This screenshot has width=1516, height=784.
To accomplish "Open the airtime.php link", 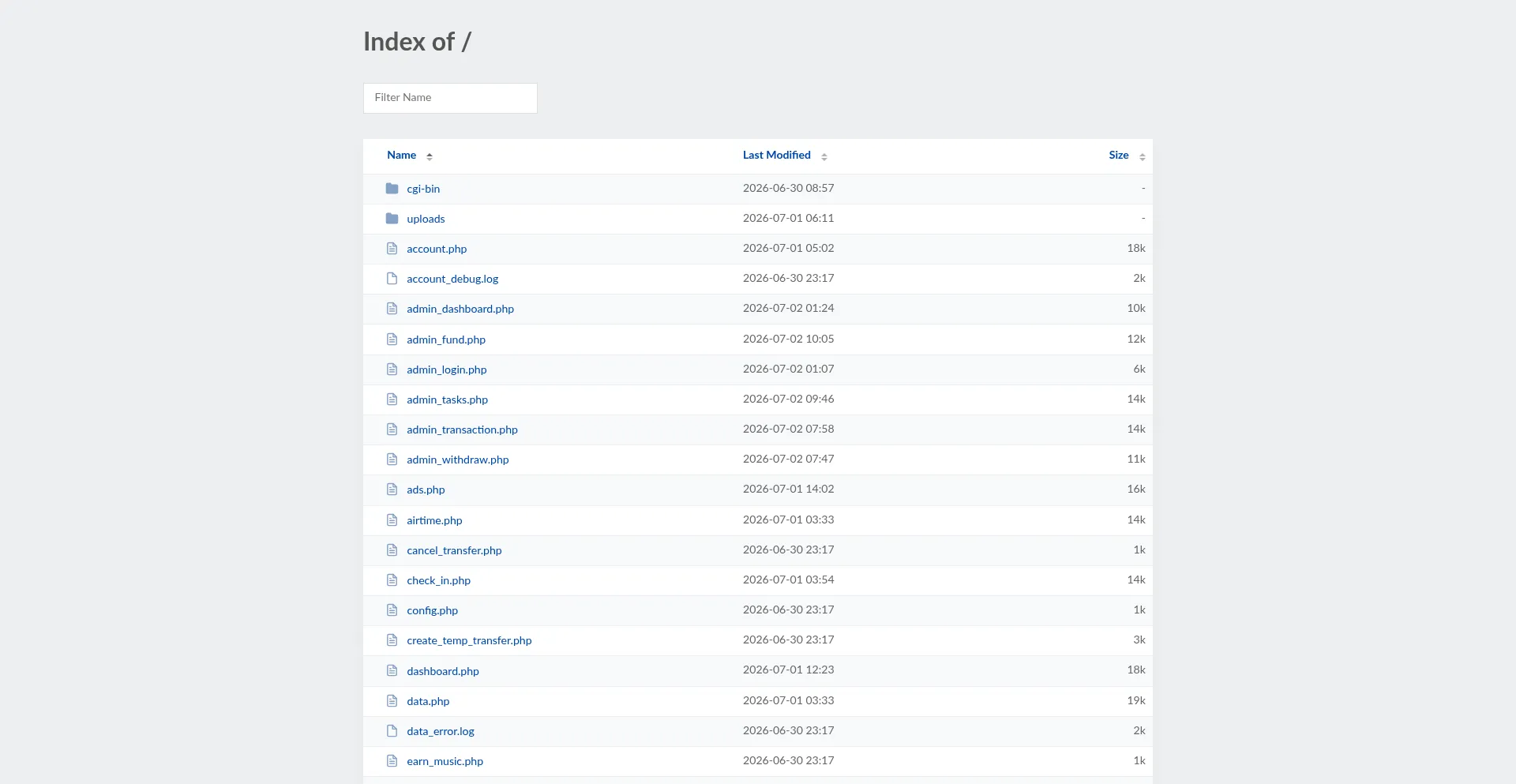I will (434, 520).
